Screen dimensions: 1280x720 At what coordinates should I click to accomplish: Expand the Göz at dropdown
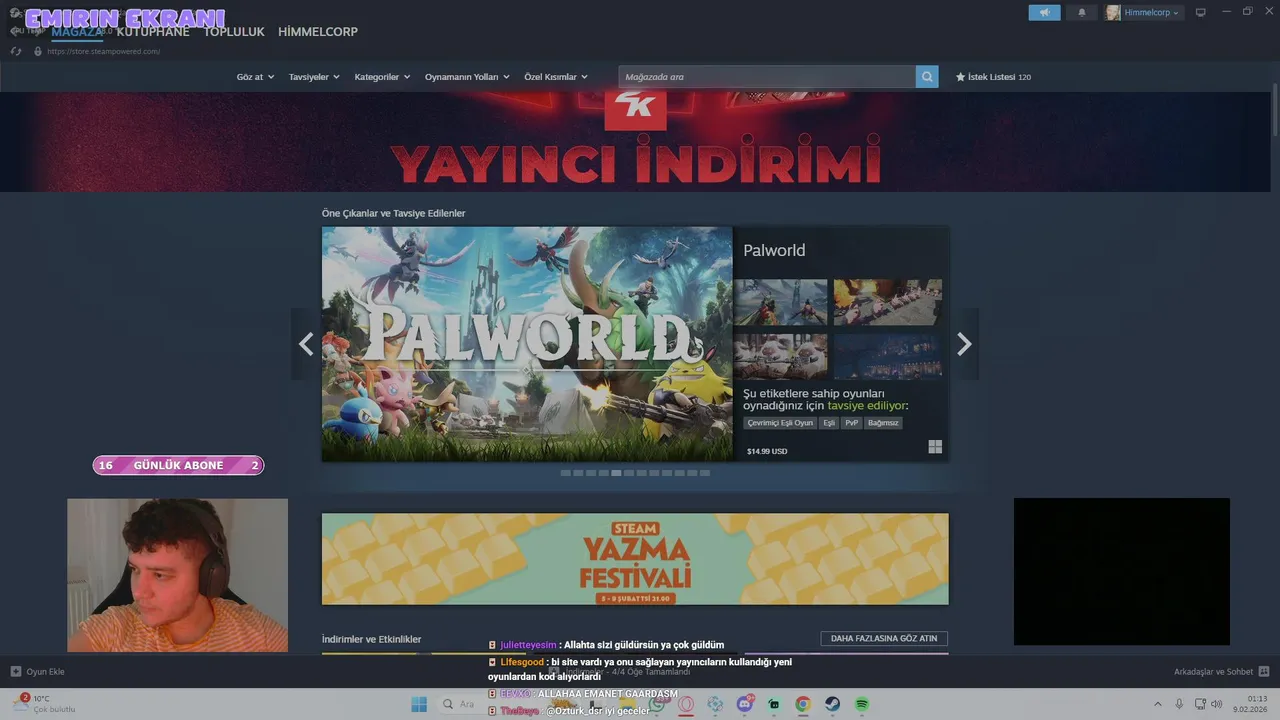[255, 77]
